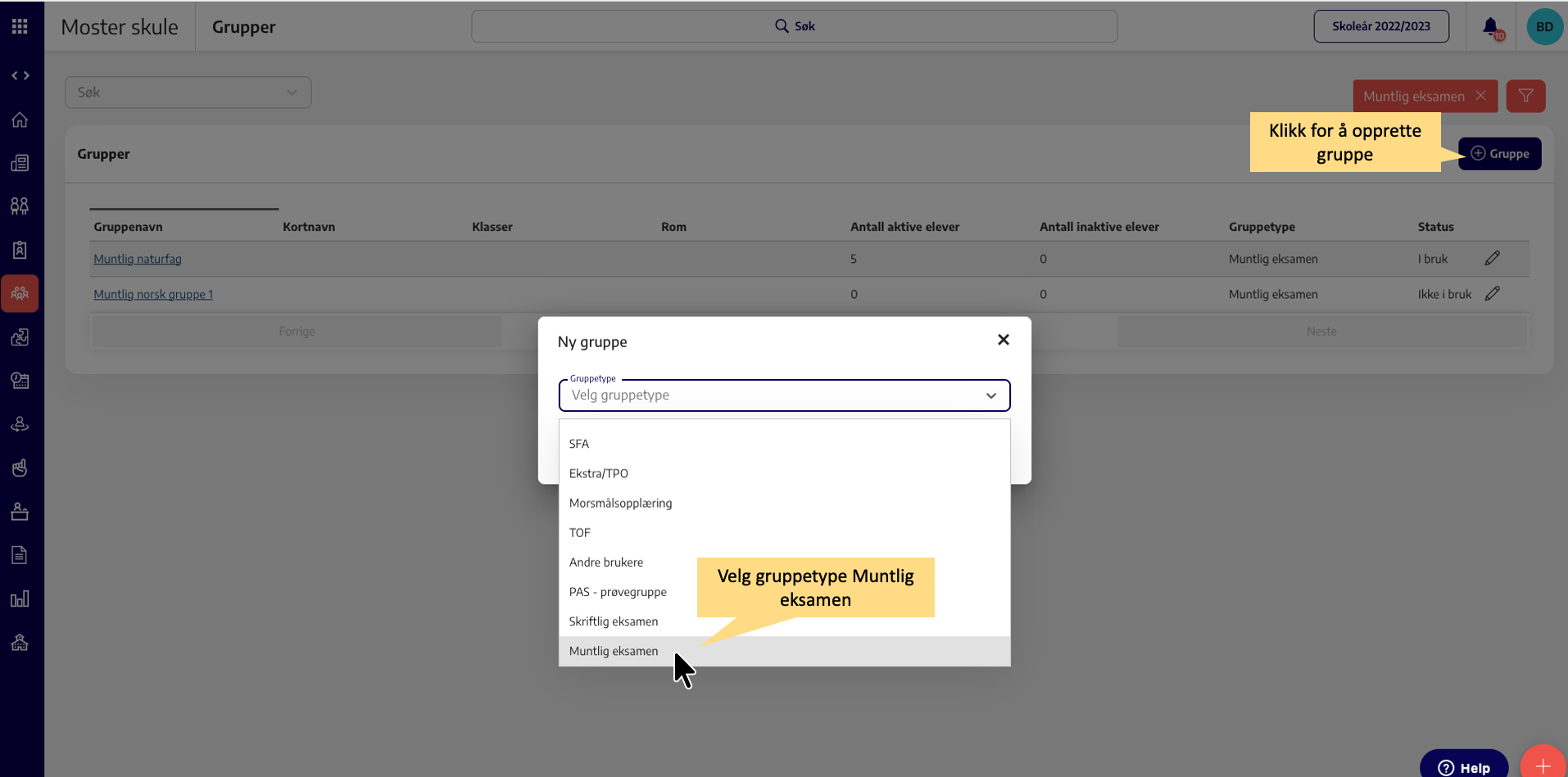Sort by Gruppetype column header
Image resolution: width=1568 pixels, height=777 pixels.
1262,227
